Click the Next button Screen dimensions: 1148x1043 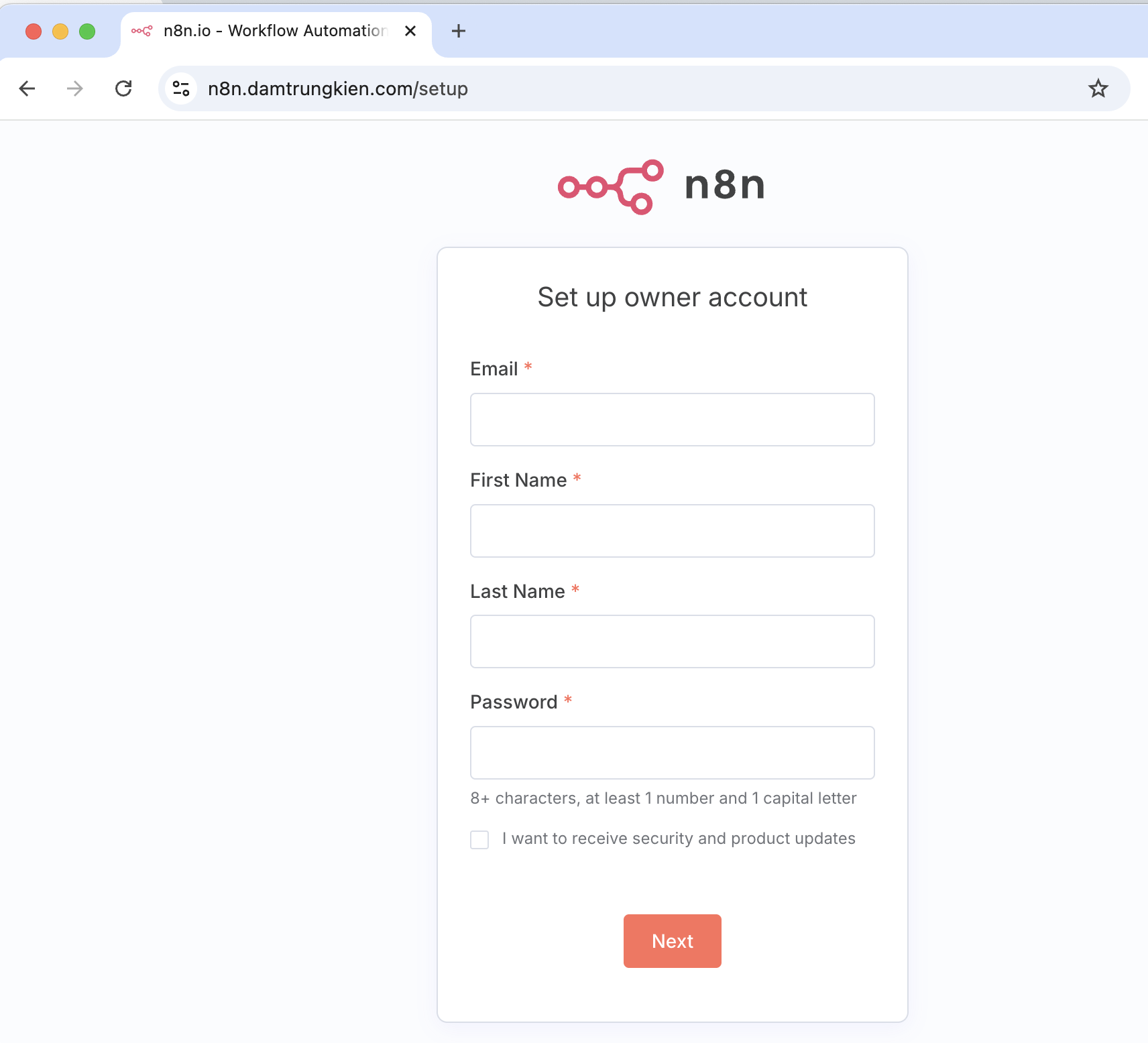click(x=673, y=941)
